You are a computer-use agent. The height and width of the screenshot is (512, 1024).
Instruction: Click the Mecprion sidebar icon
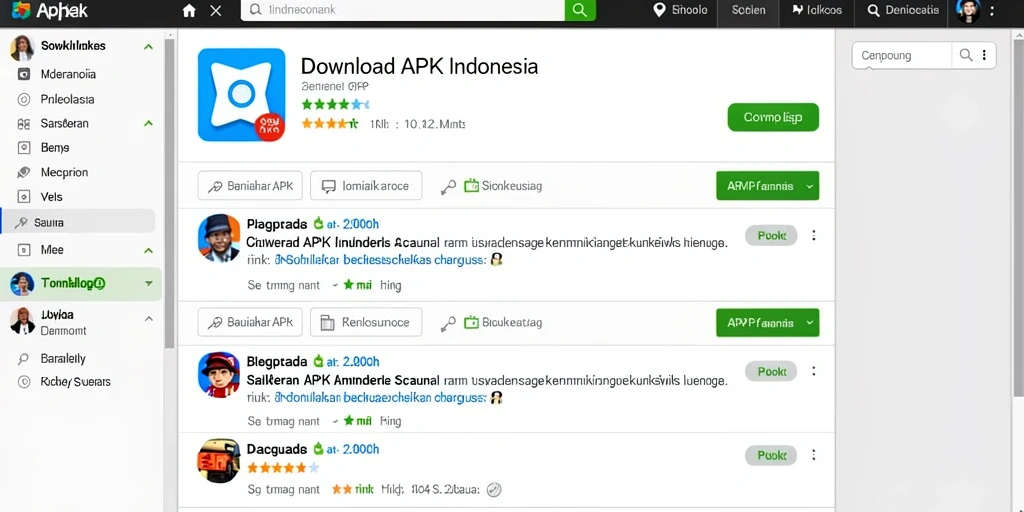pyautogui.click(x=24, y=172)
